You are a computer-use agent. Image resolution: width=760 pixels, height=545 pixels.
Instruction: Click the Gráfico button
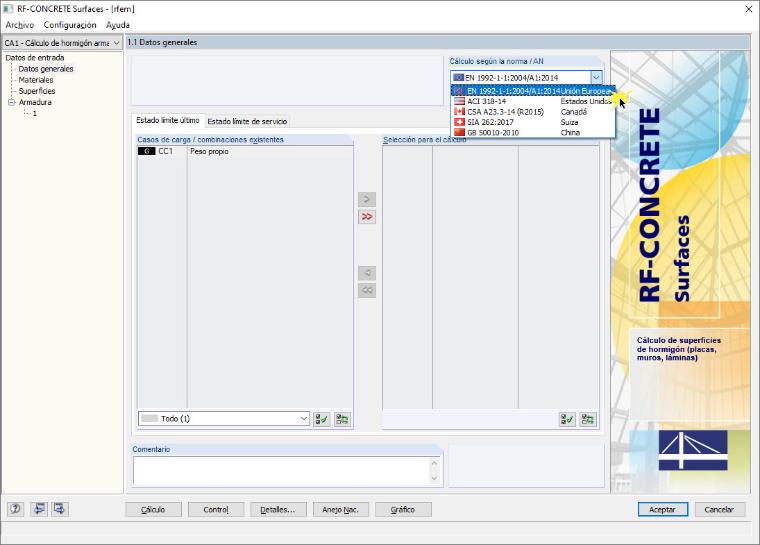[x=403, y=510]
